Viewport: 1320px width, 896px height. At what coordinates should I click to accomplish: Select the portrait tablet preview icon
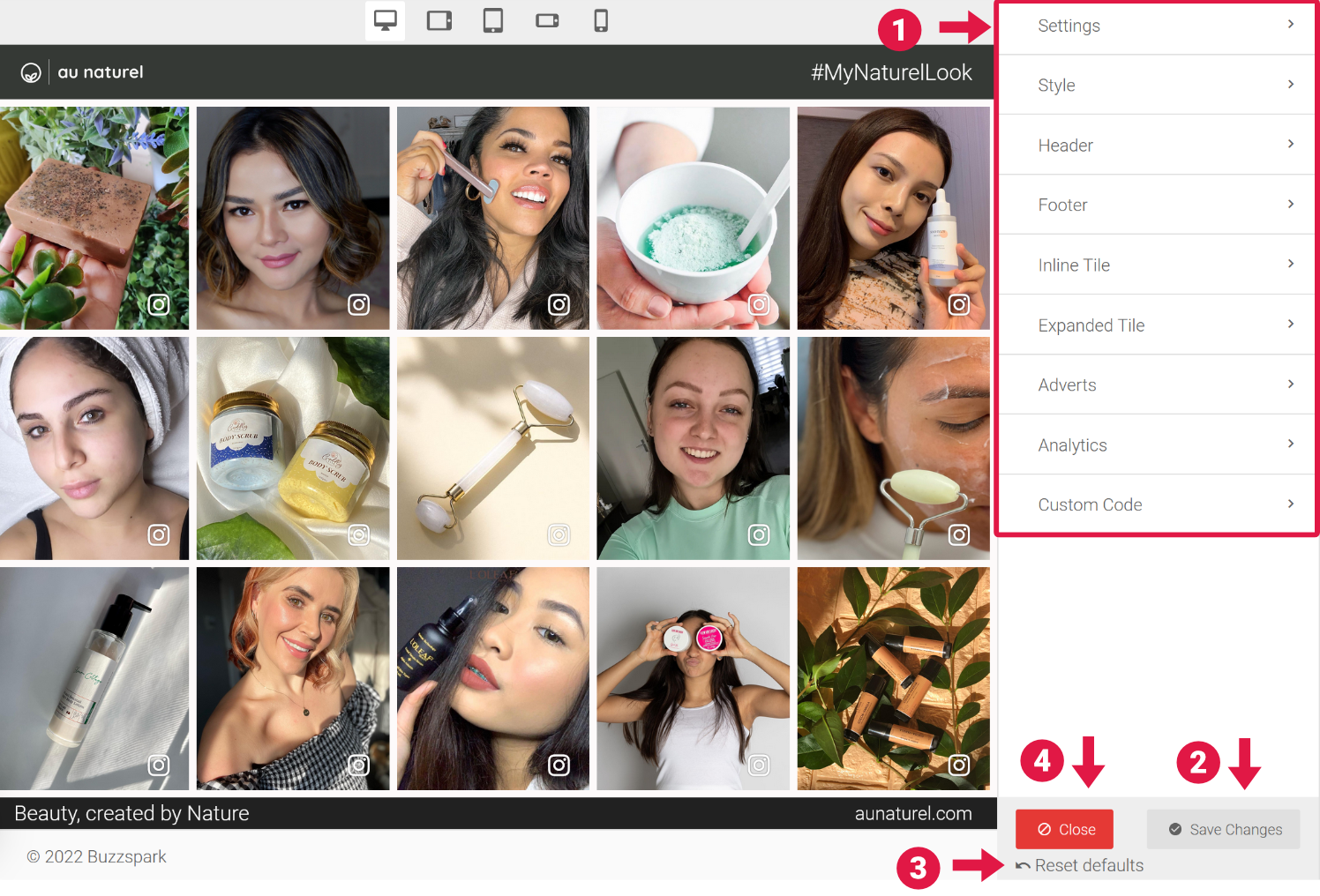coord(493,20)
